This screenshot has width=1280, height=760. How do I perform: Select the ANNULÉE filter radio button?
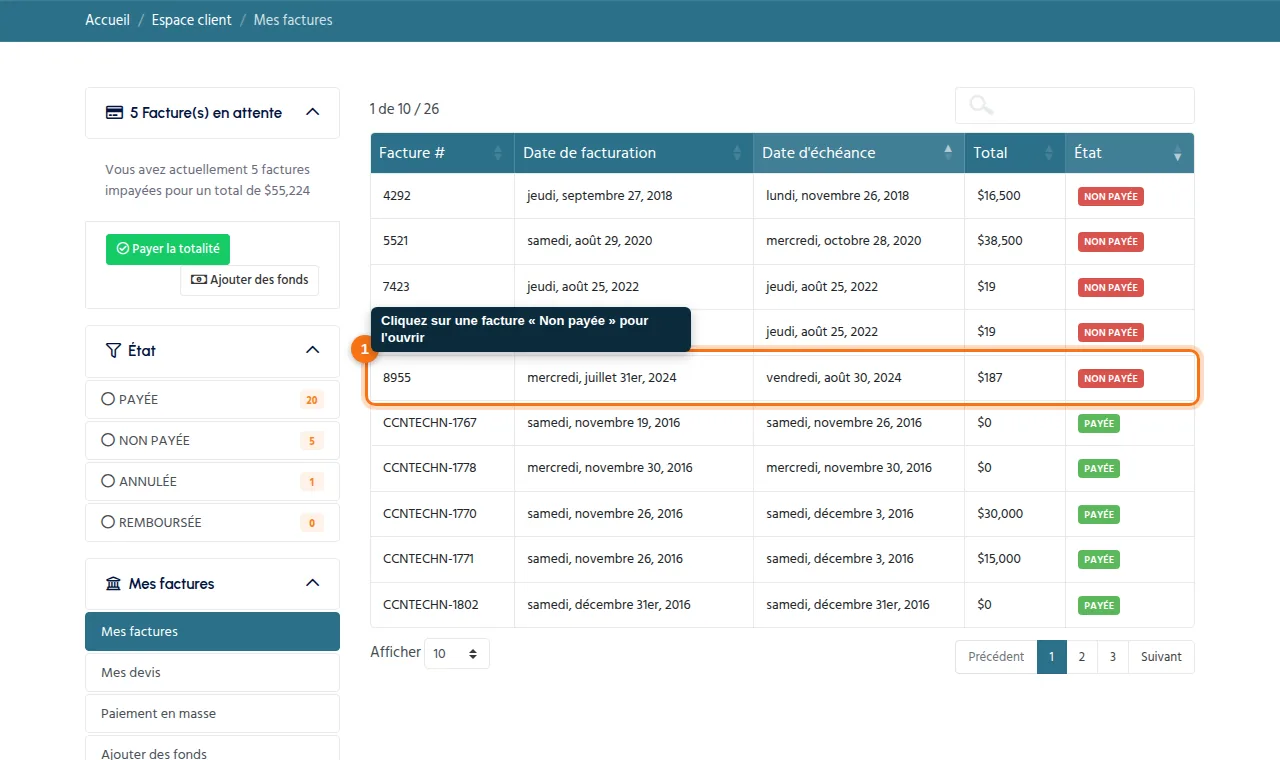[x=108, y=481]
